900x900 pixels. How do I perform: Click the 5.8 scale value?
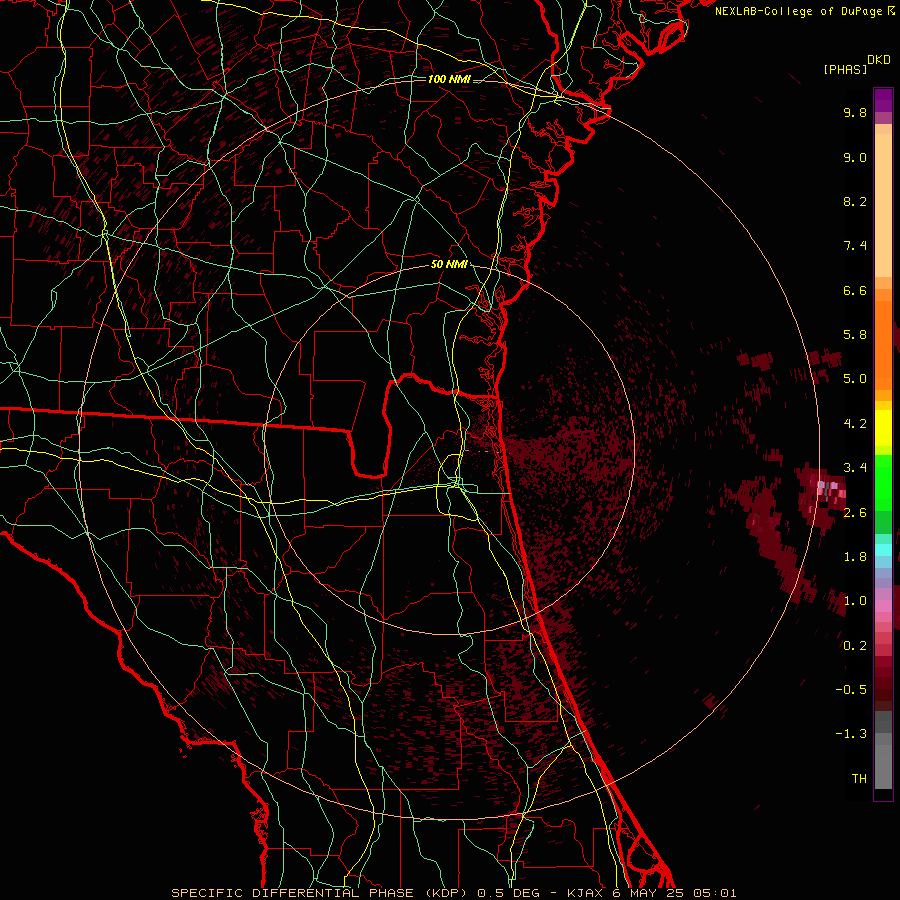coord(855,335)
